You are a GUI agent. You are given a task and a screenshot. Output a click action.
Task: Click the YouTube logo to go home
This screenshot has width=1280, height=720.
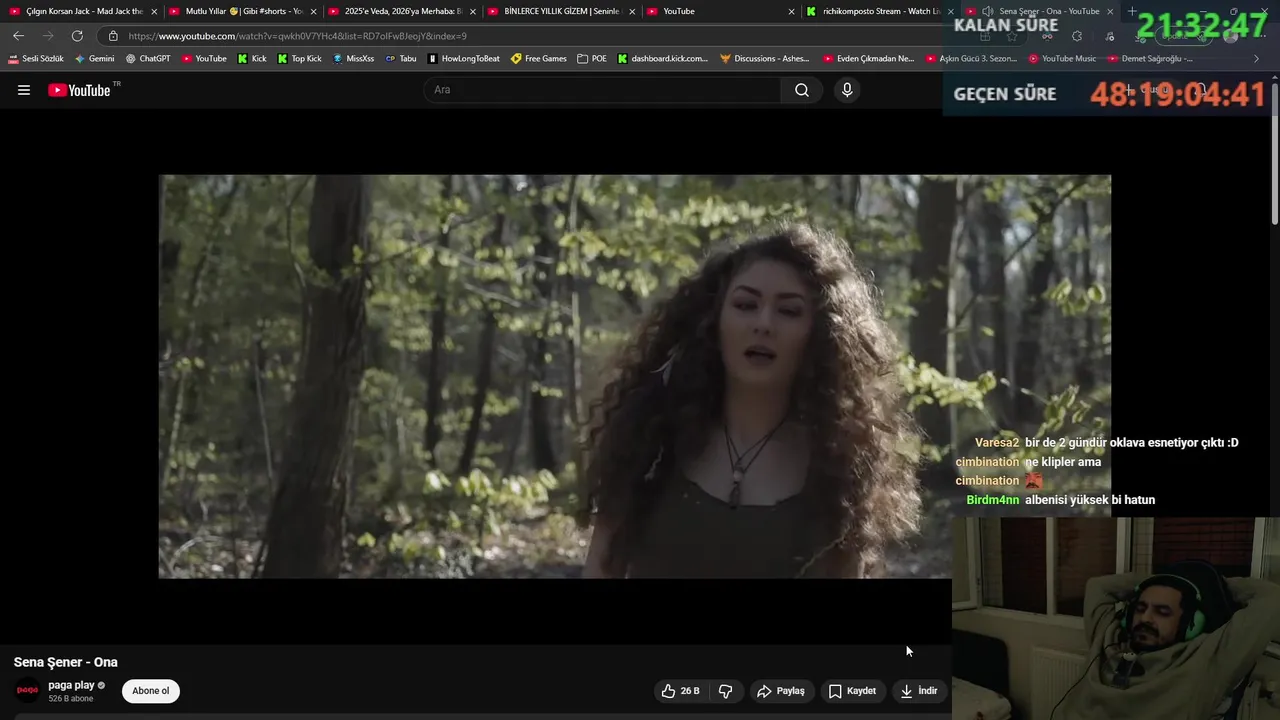point(80,90)
